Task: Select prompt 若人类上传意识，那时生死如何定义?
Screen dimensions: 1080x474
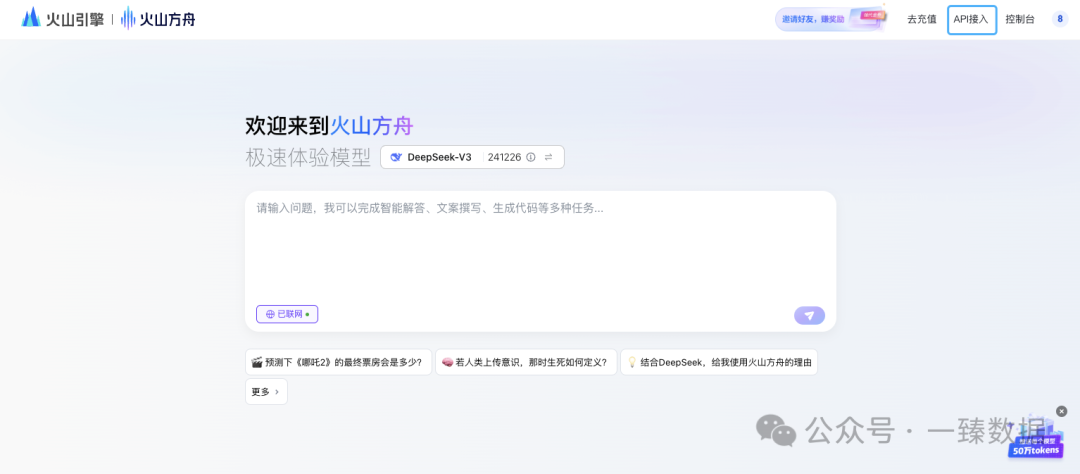Action: (526, 362)
